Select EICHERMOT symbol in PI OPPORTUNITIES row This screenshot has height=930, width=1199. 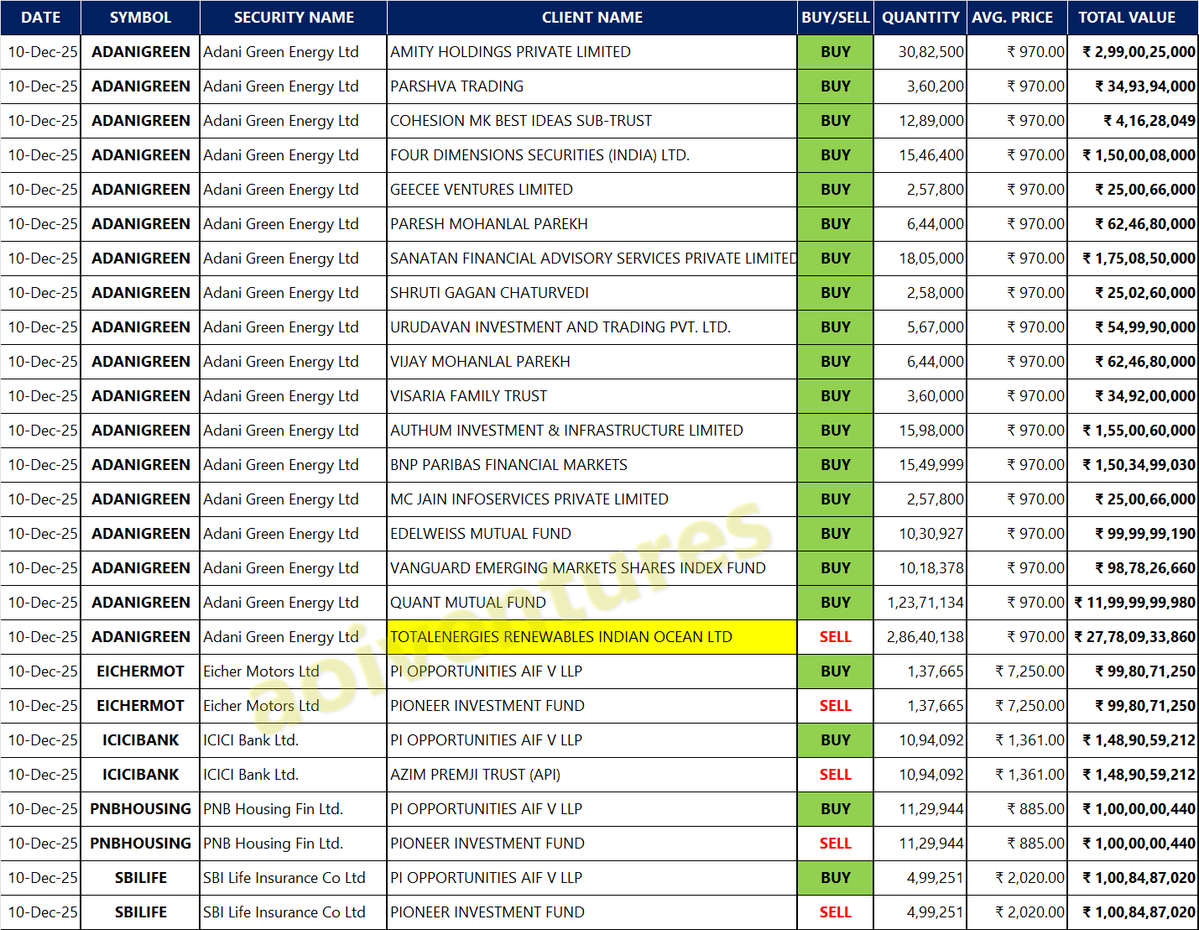click(x=140, y=671)
